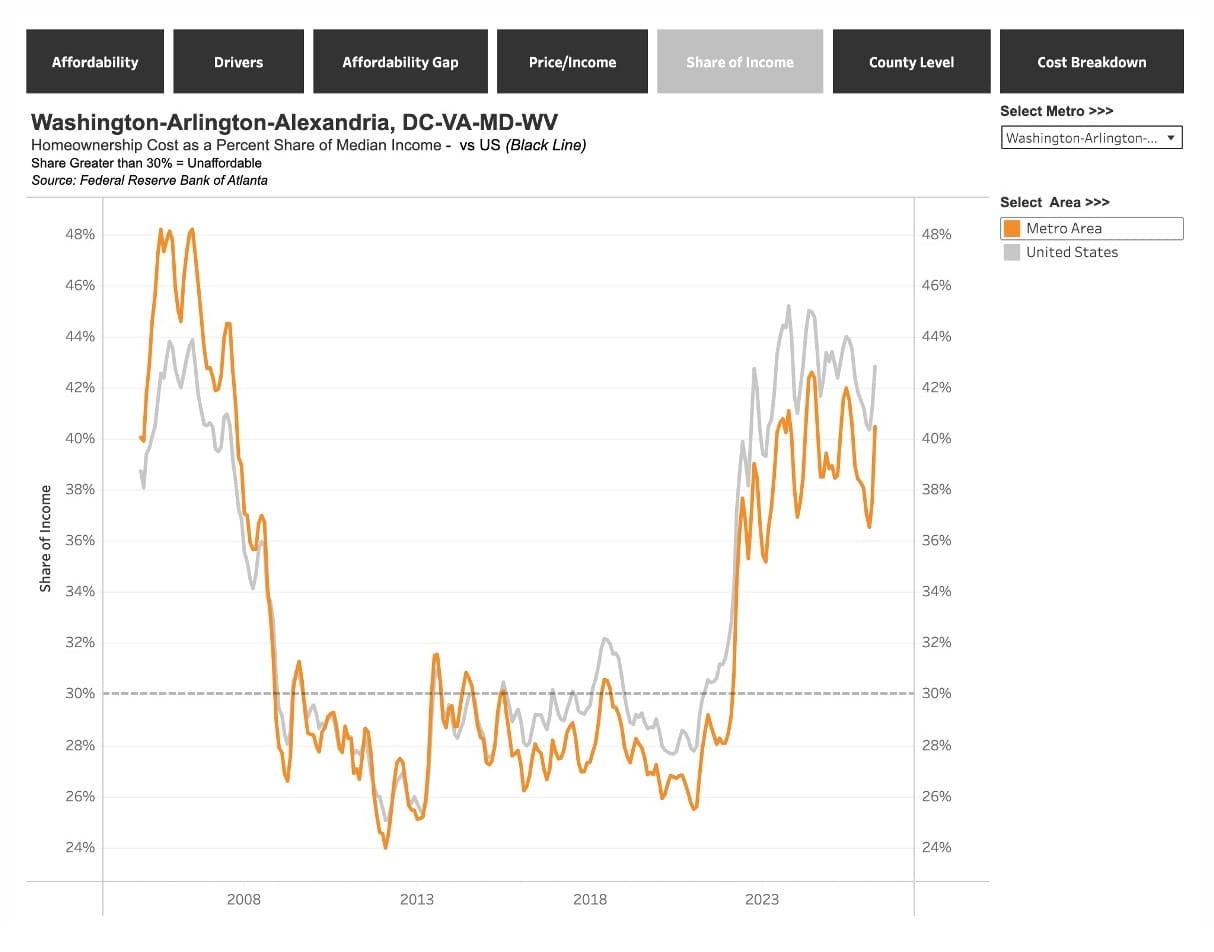Switch to the Drivers tab

tap(238, 61)
